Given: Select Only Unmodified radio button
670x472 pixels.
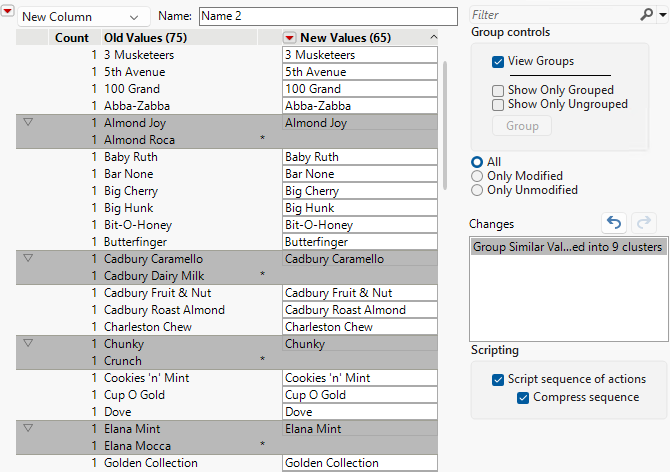Looking at the screenshot, I should 477,190.
